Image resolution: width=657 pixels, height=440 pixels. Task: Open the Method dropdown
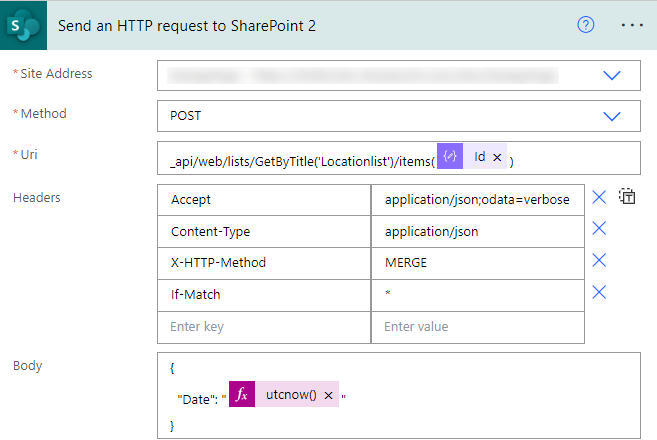[x=611, y=116]
